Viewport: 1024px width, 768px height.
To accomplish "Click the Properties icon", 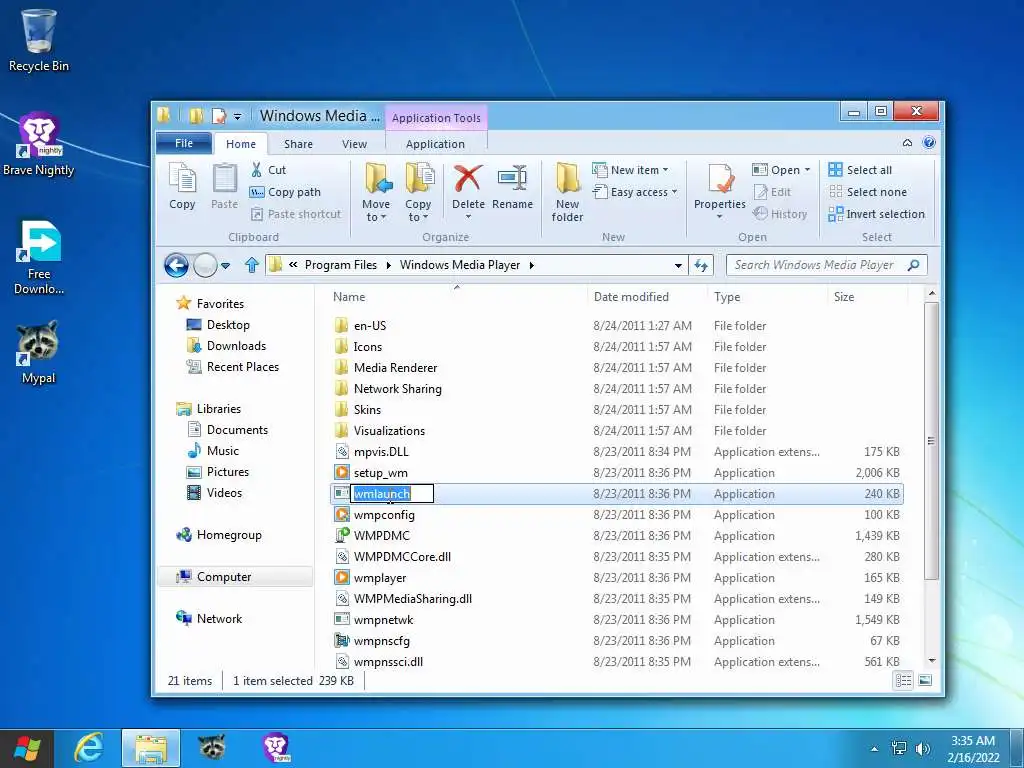I will coord(720,179).
